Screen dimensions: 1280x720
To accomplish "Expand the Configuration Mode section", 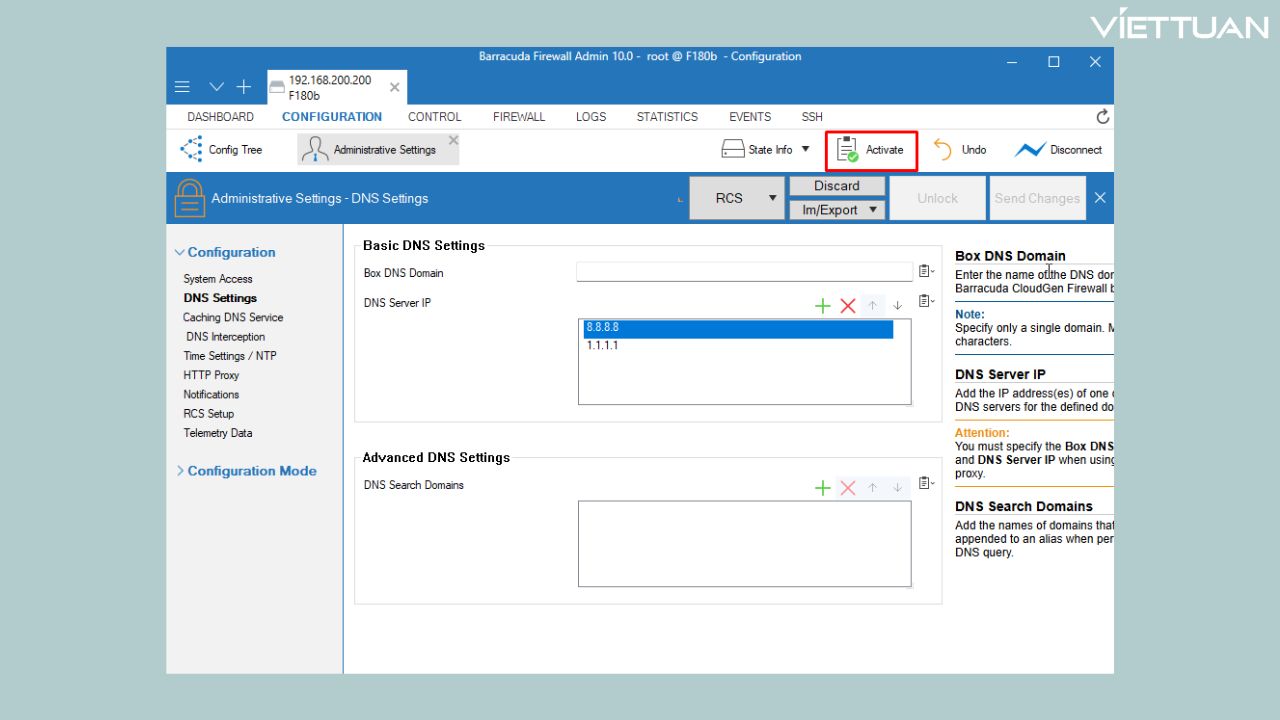I will click(180, 471).
